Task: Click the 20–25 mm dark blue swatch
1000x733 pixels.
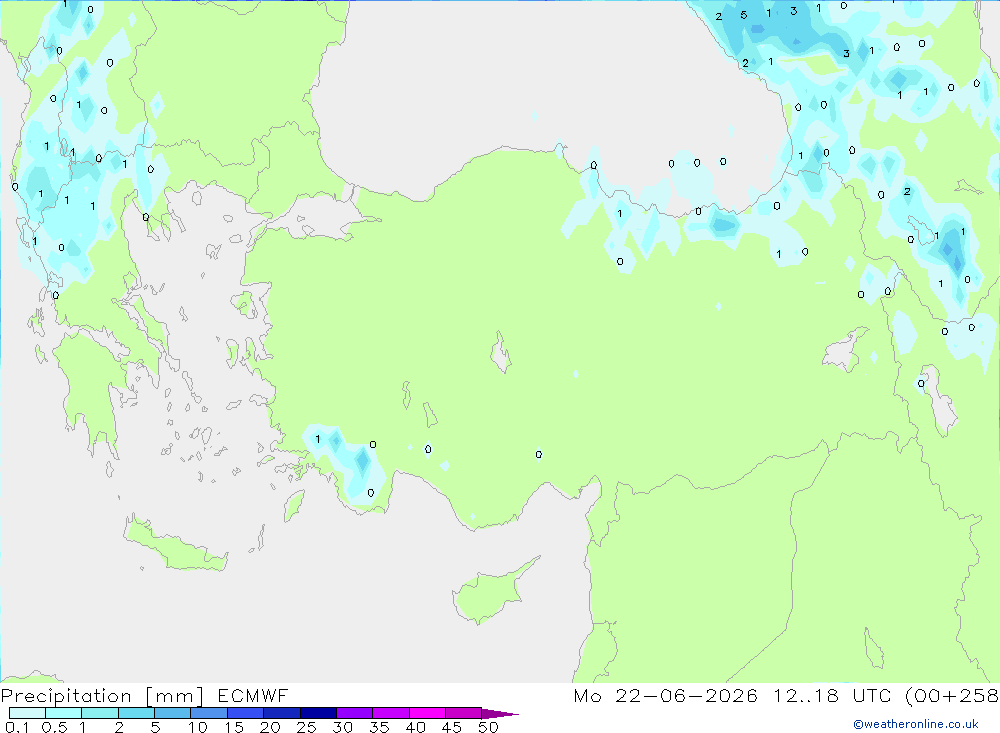Action: click(281, 713)
